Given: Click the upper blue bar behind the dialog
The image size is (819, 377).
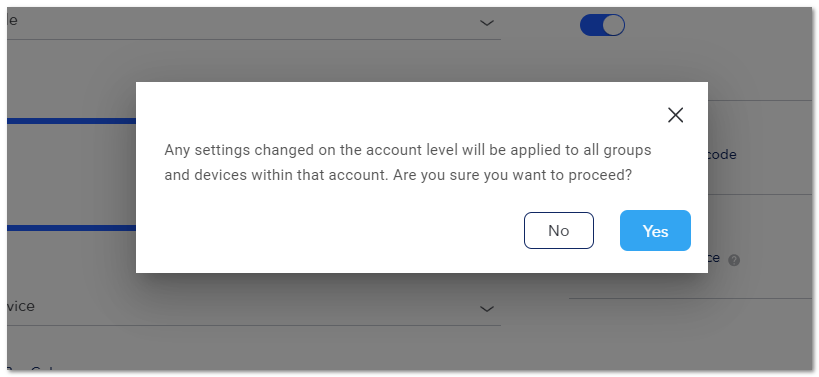Looking at the screenshot, I should pyautogui.click(x=72, y=121).
